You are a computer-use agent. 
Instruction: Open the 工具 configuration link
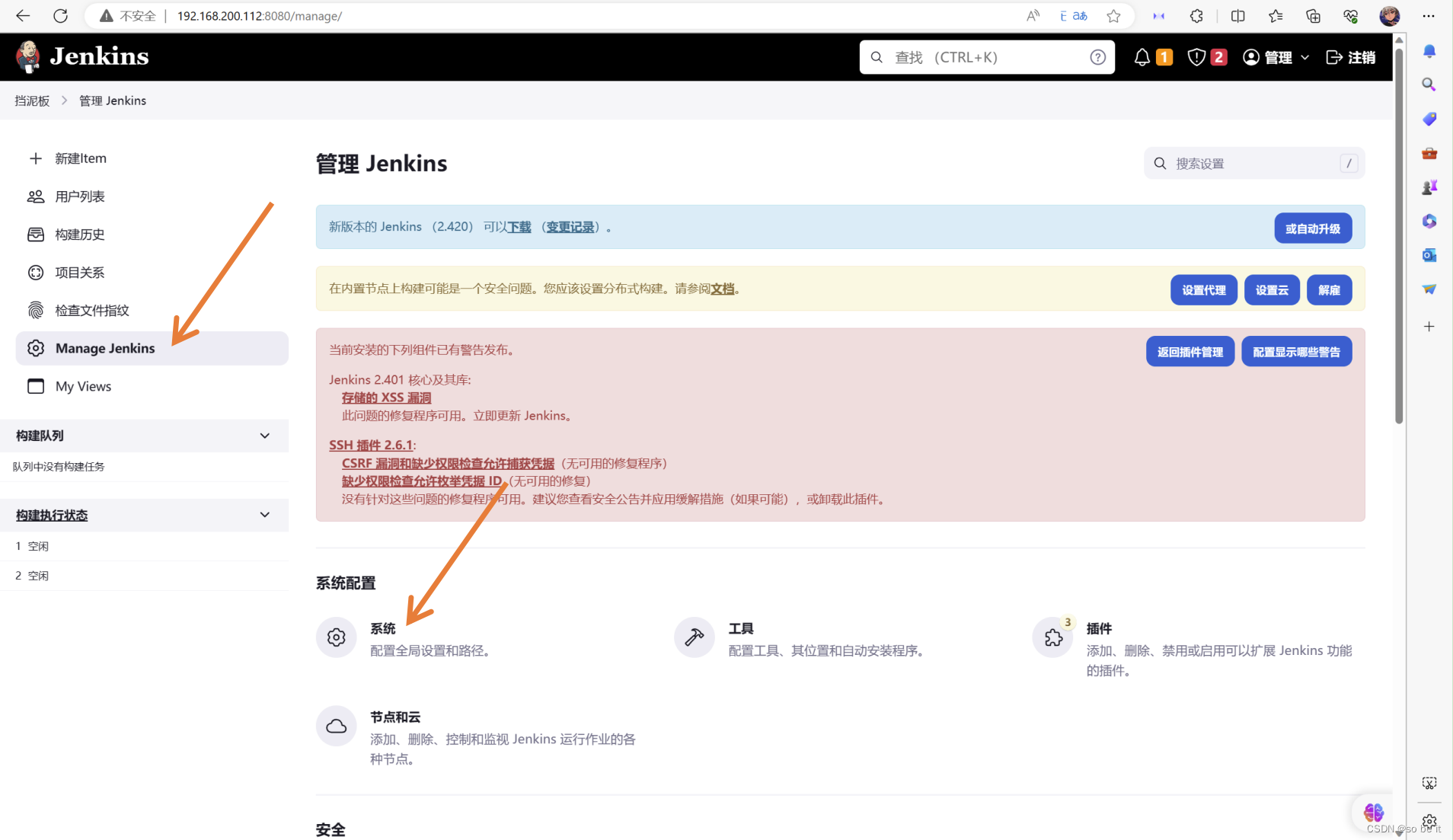tap(741, 628)
